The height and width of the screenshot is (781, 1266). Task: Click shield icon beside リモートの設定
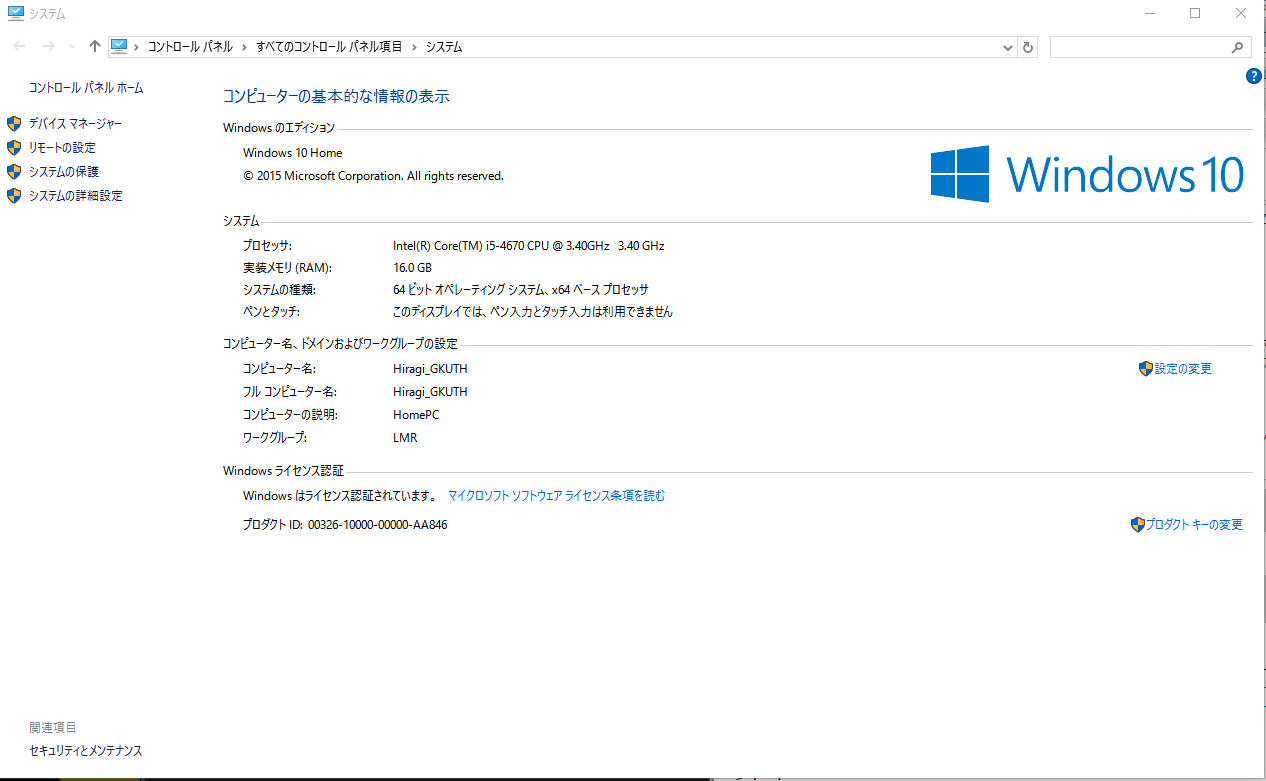14,147
